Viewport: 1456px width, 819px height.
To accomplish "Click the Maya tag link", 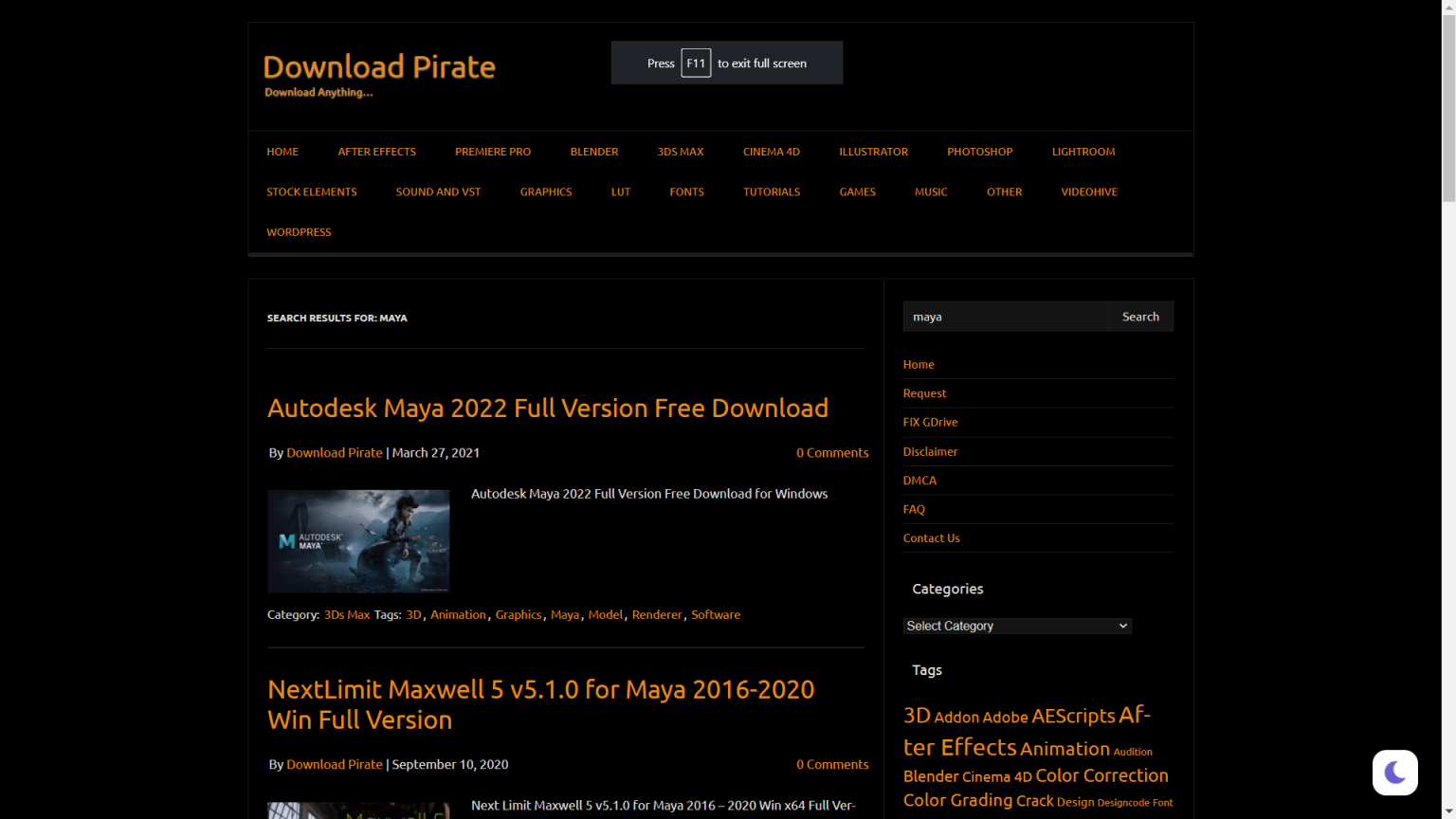I will (x=565, y=615).
